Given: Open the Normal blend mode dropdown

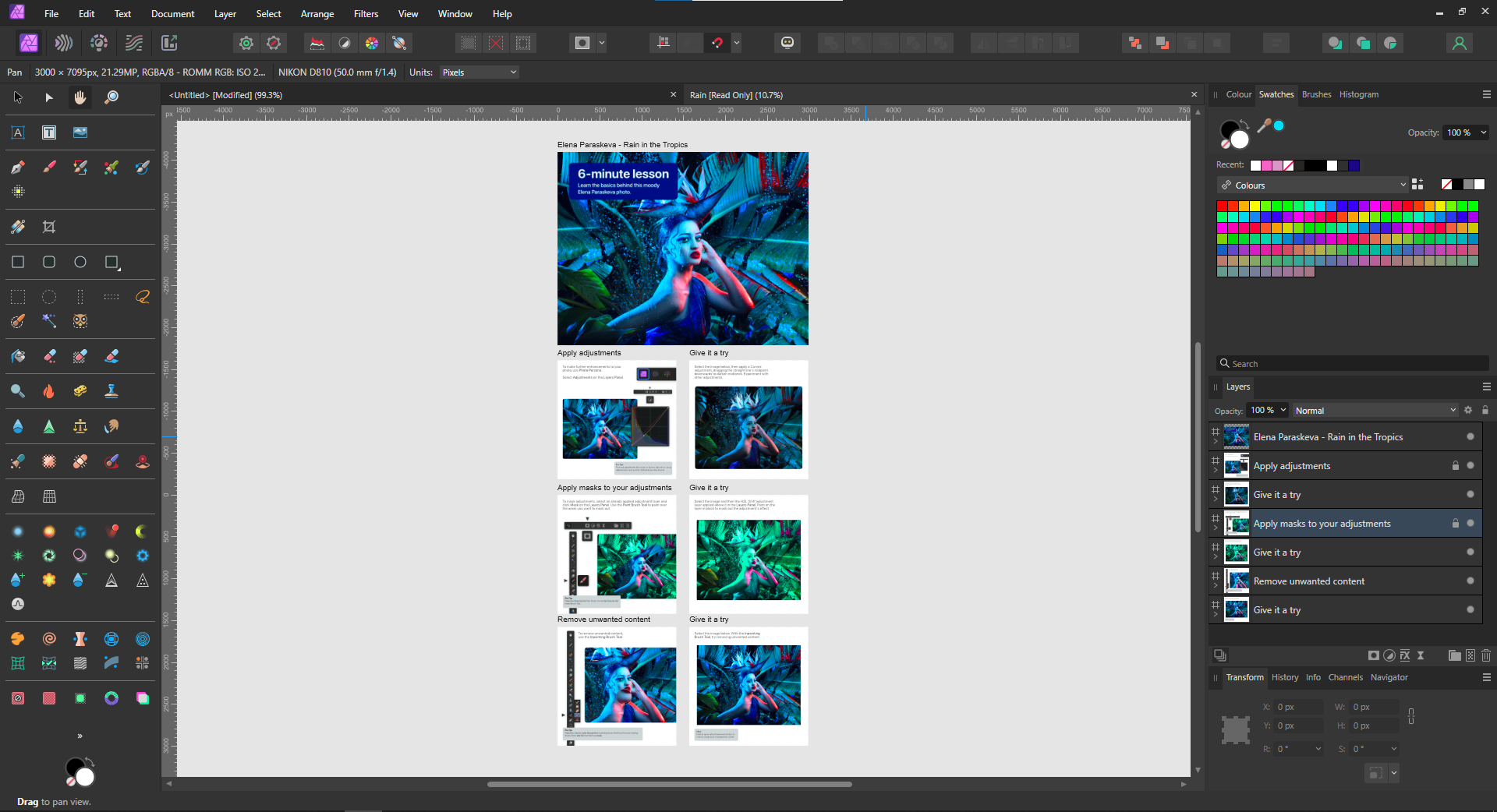Looking at the screenshot, I should (x=1375, y=411).
